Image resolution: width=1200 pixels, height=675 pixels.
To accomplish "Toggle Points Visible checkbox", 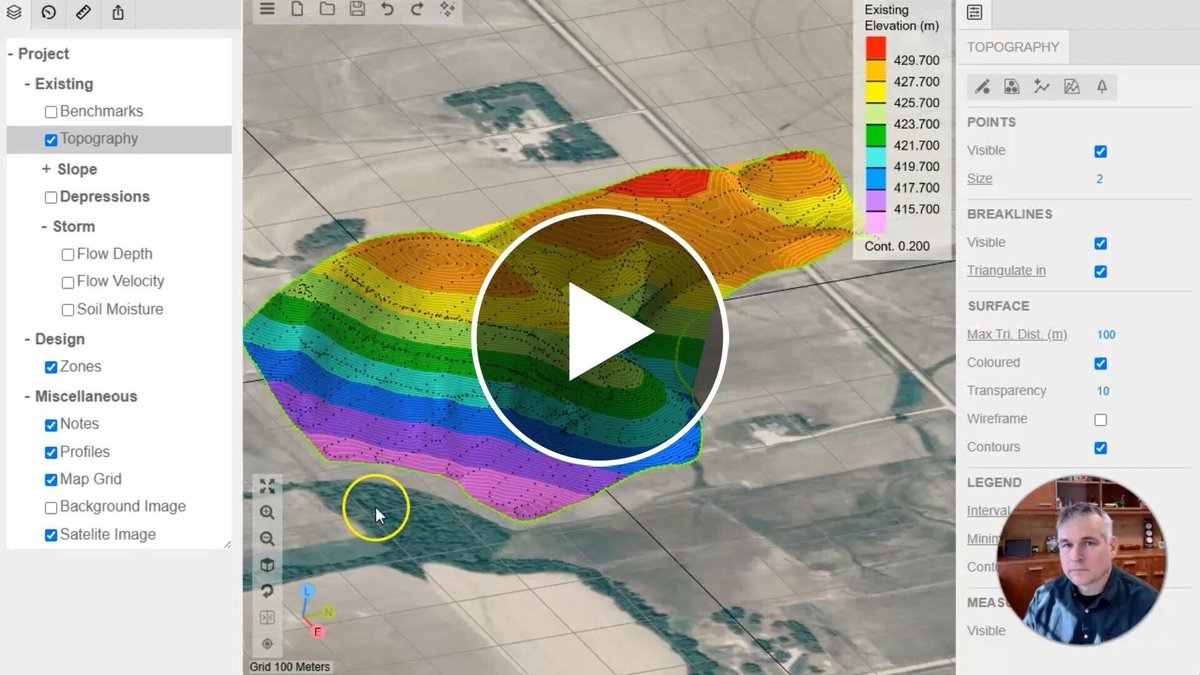I will tap(1101, 152).
